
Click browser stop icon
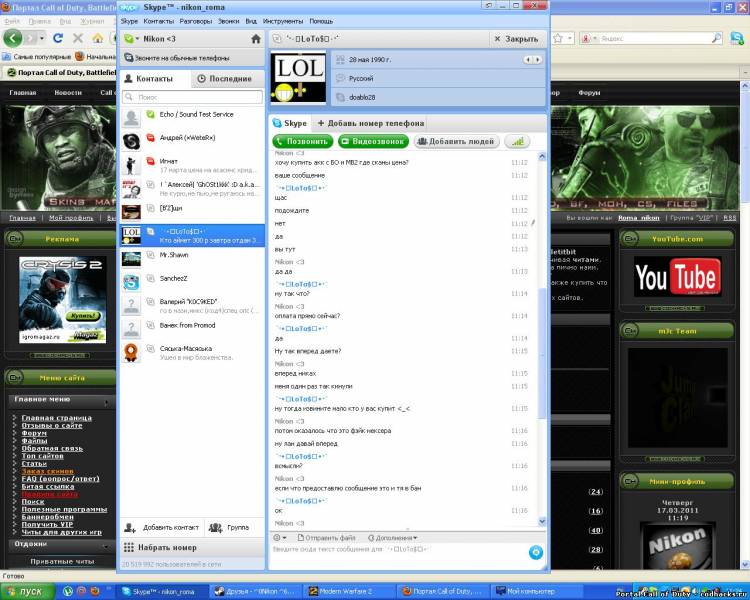click(x=78, y=38)
